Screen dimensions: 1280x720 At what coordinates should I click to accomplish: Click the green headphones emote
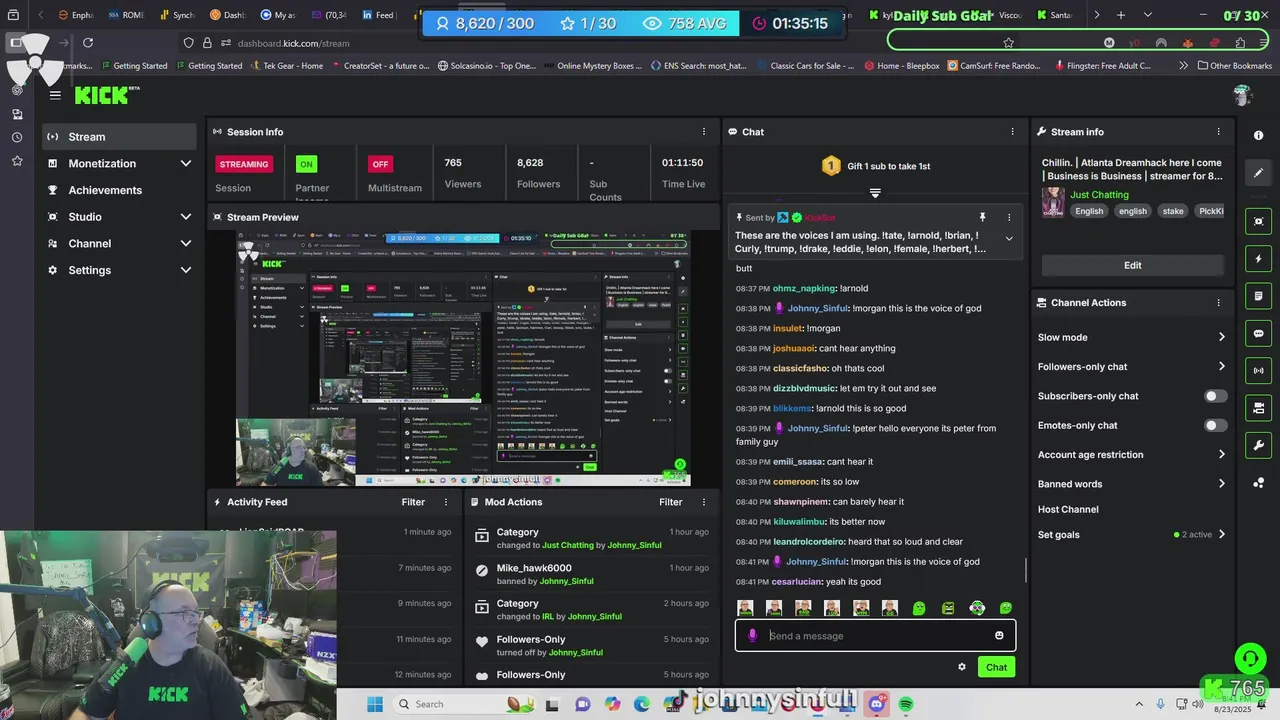(977, 608)
